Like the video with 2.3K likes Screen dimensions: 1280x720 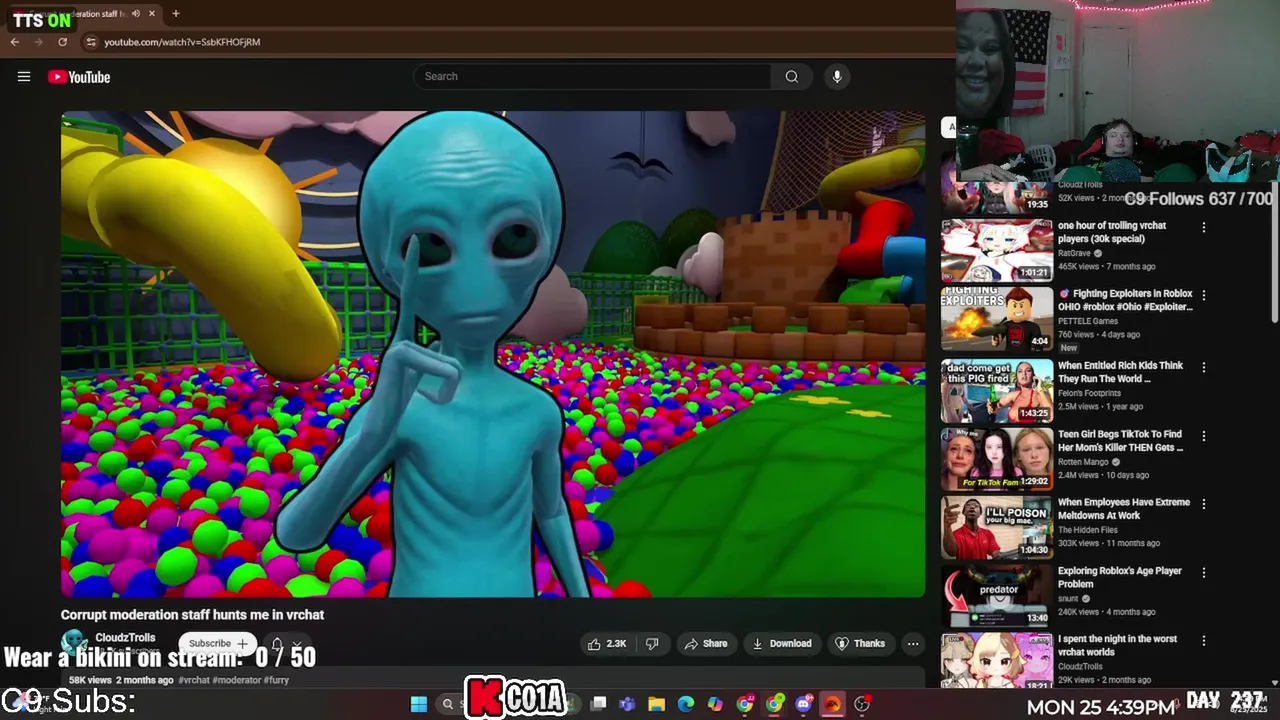click(607, 643)
